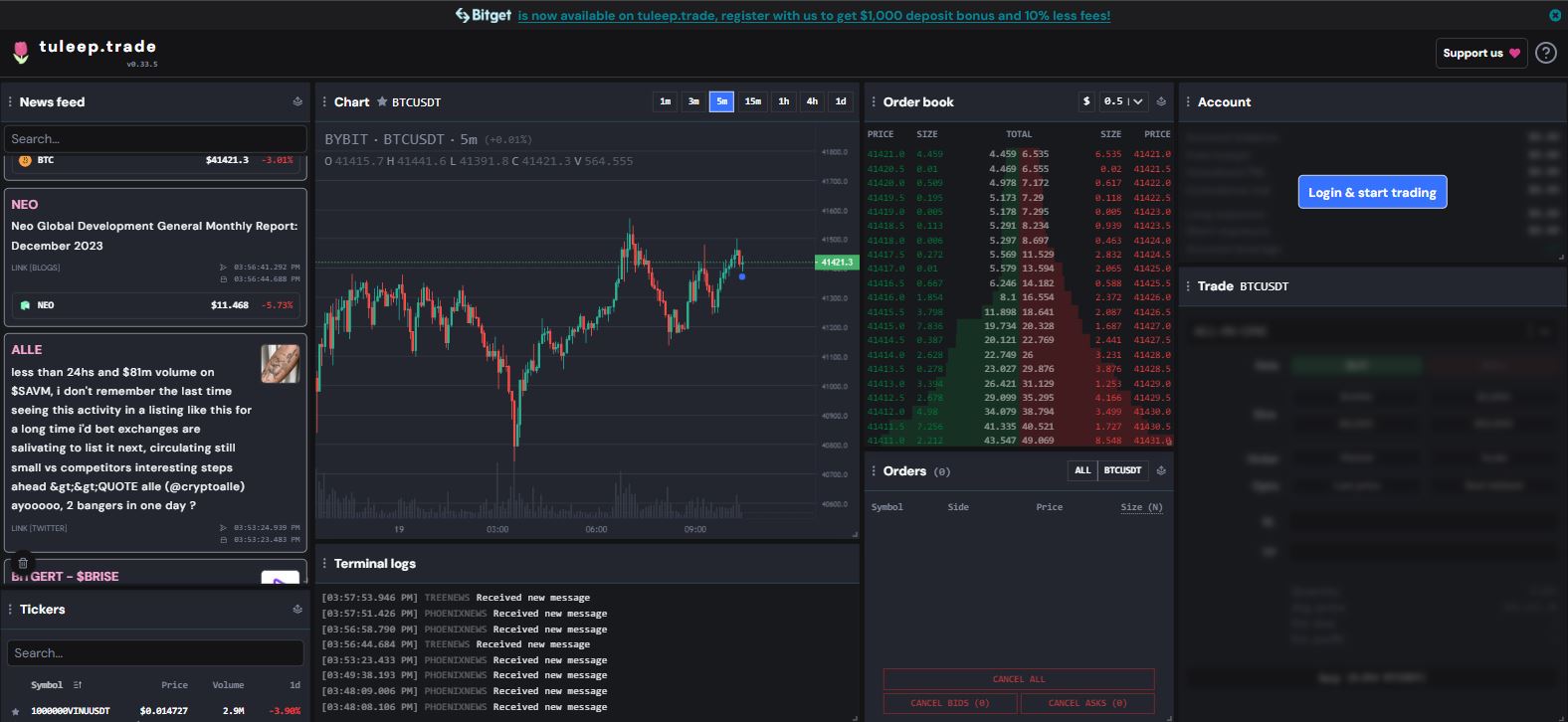
Task: Open Orders panel layers icon
Action: [x=1161, y=470]
